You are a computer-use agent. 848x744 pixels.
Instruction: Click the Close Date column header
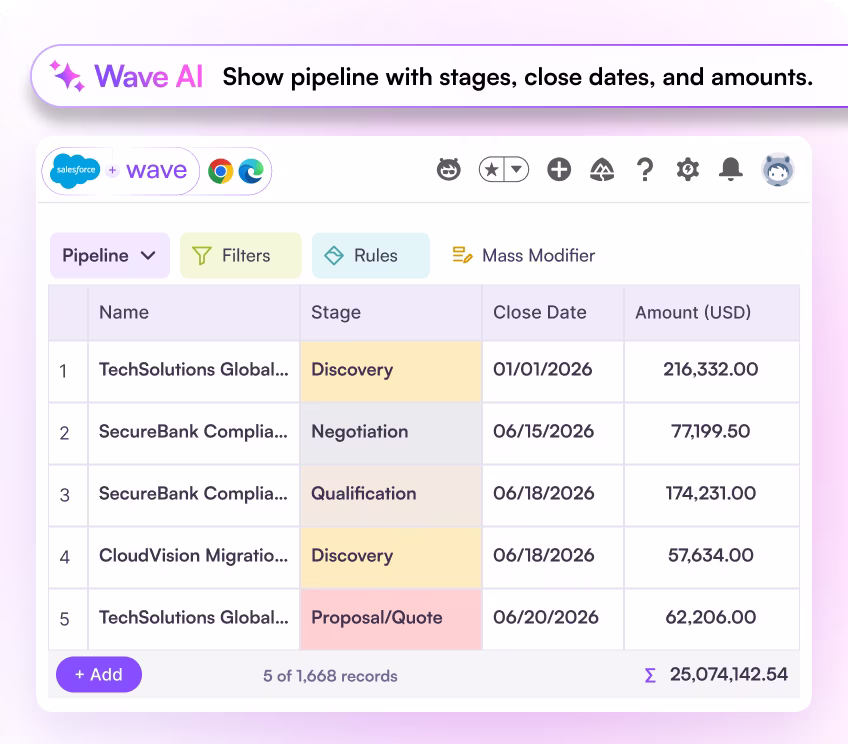(553, 313)
